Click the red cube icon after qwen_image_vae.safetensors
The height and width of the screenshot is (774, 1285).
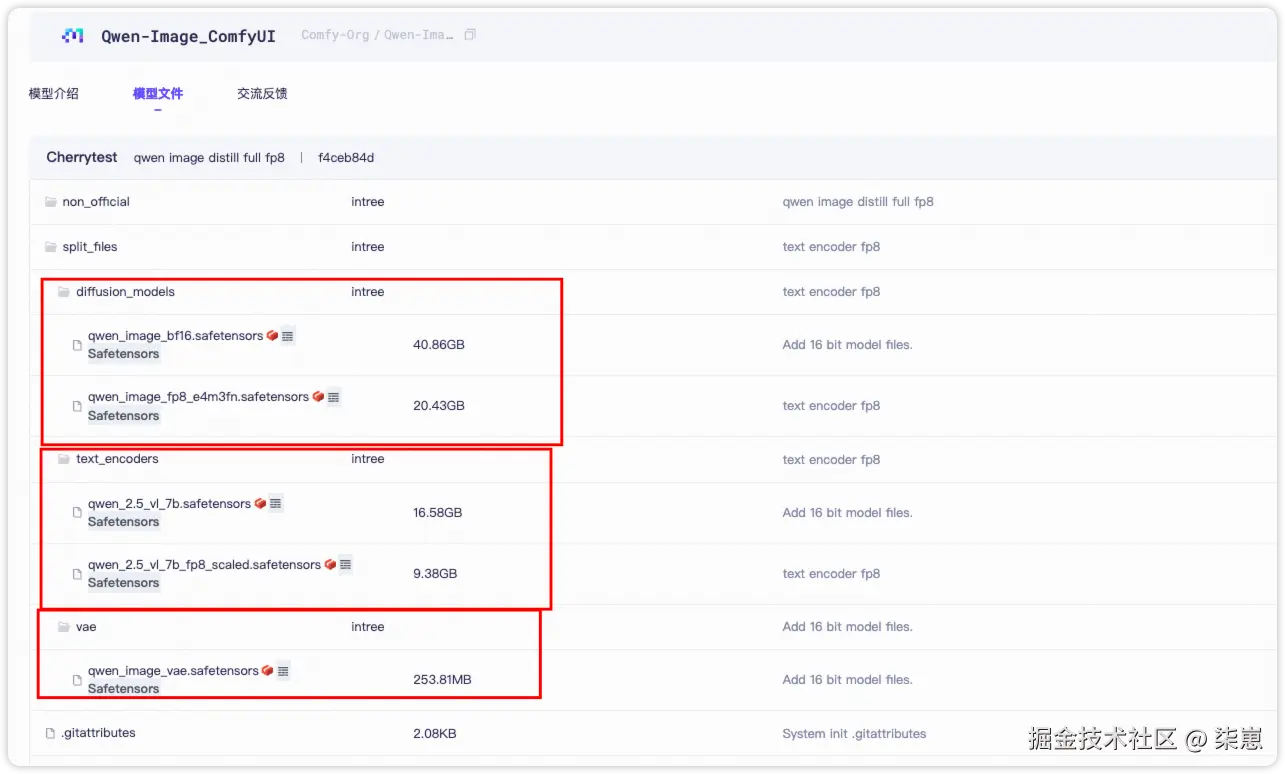(268, 671)
